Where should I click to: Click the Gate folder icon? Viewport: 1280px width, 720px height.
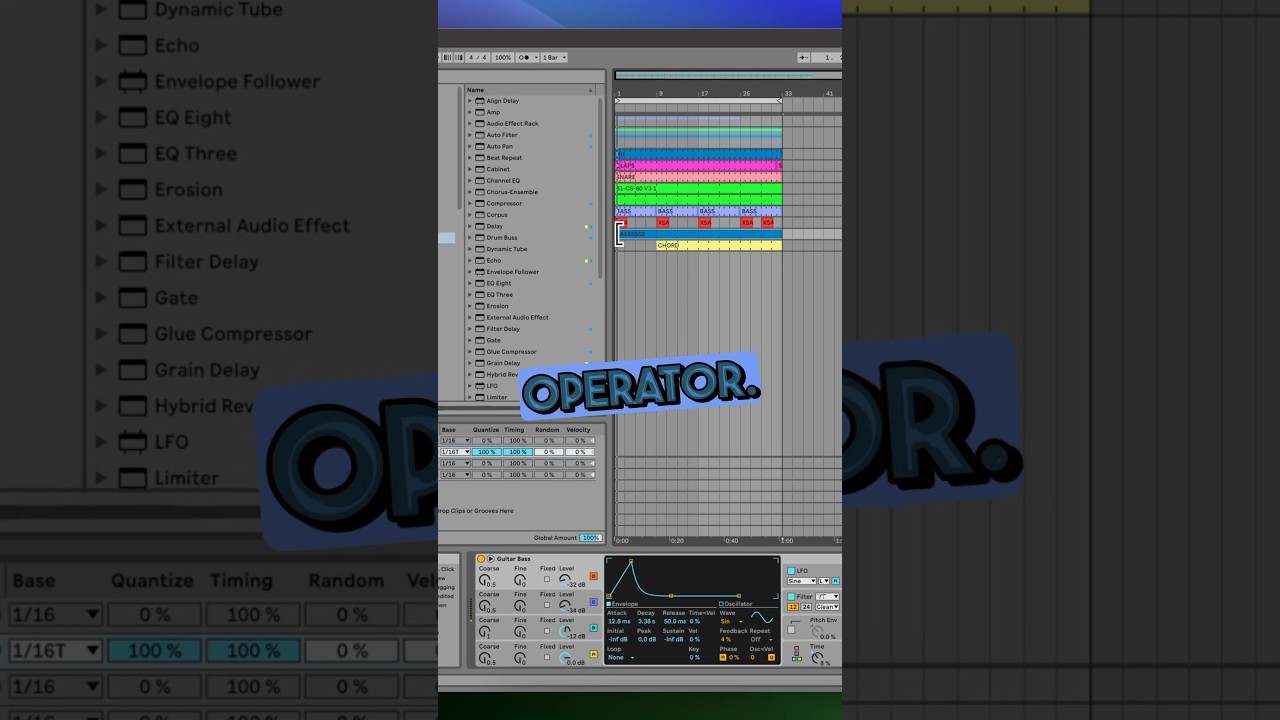pyautogui.click(x=479, y=340)
